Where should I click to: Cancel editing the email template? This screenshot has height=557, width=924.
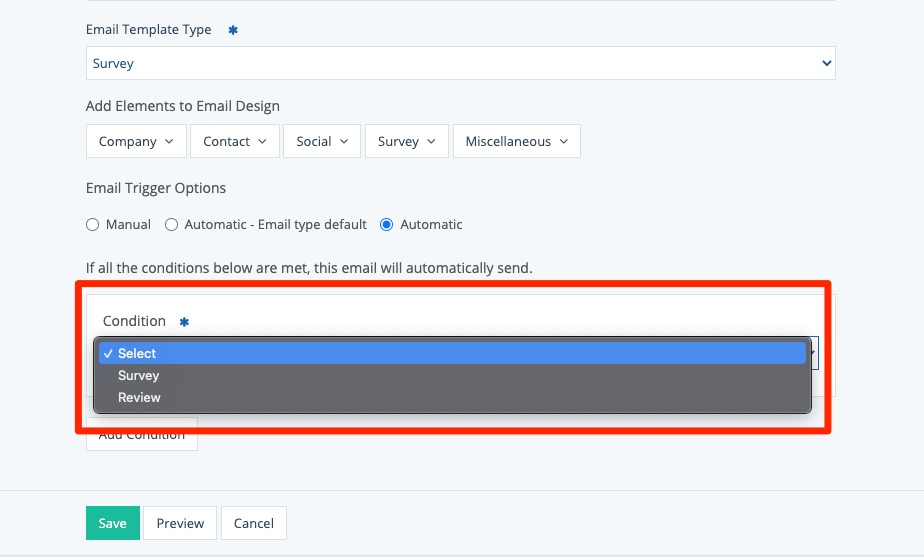(254, 523)
